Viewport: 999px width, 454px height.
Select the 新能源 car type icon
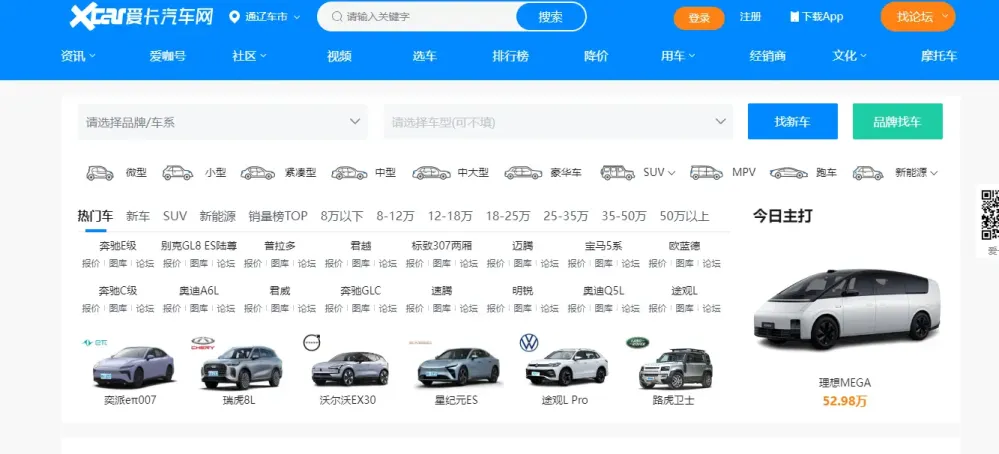pyautogui.click(x=868, y=173)
